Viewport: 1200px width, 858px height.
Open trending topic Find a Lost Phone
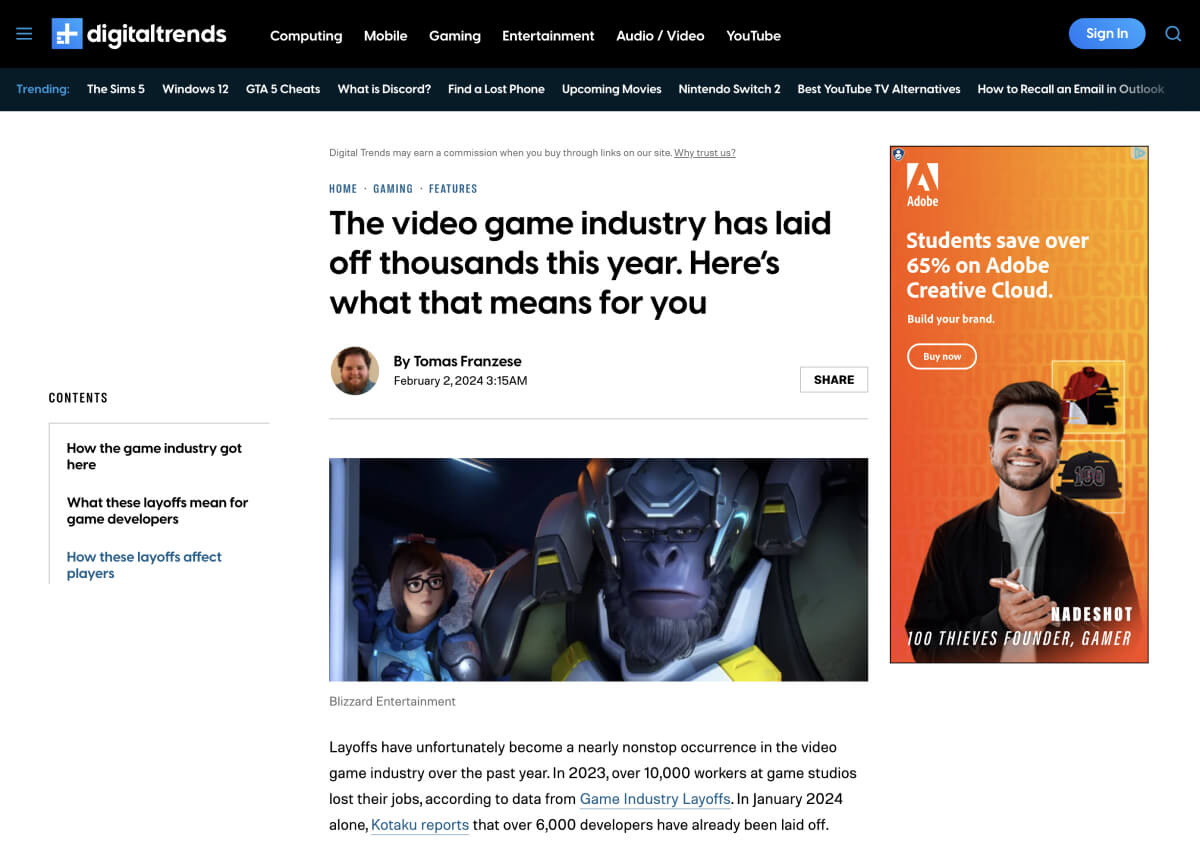[x=496, y=89]
